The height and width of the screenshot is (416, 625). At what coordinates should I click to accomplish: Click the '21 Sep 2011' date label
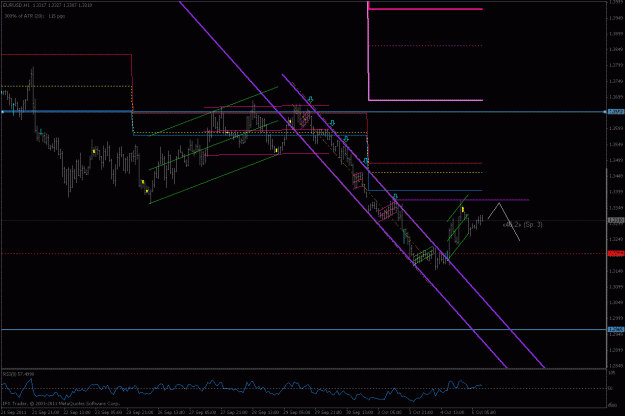pos(13,412)
